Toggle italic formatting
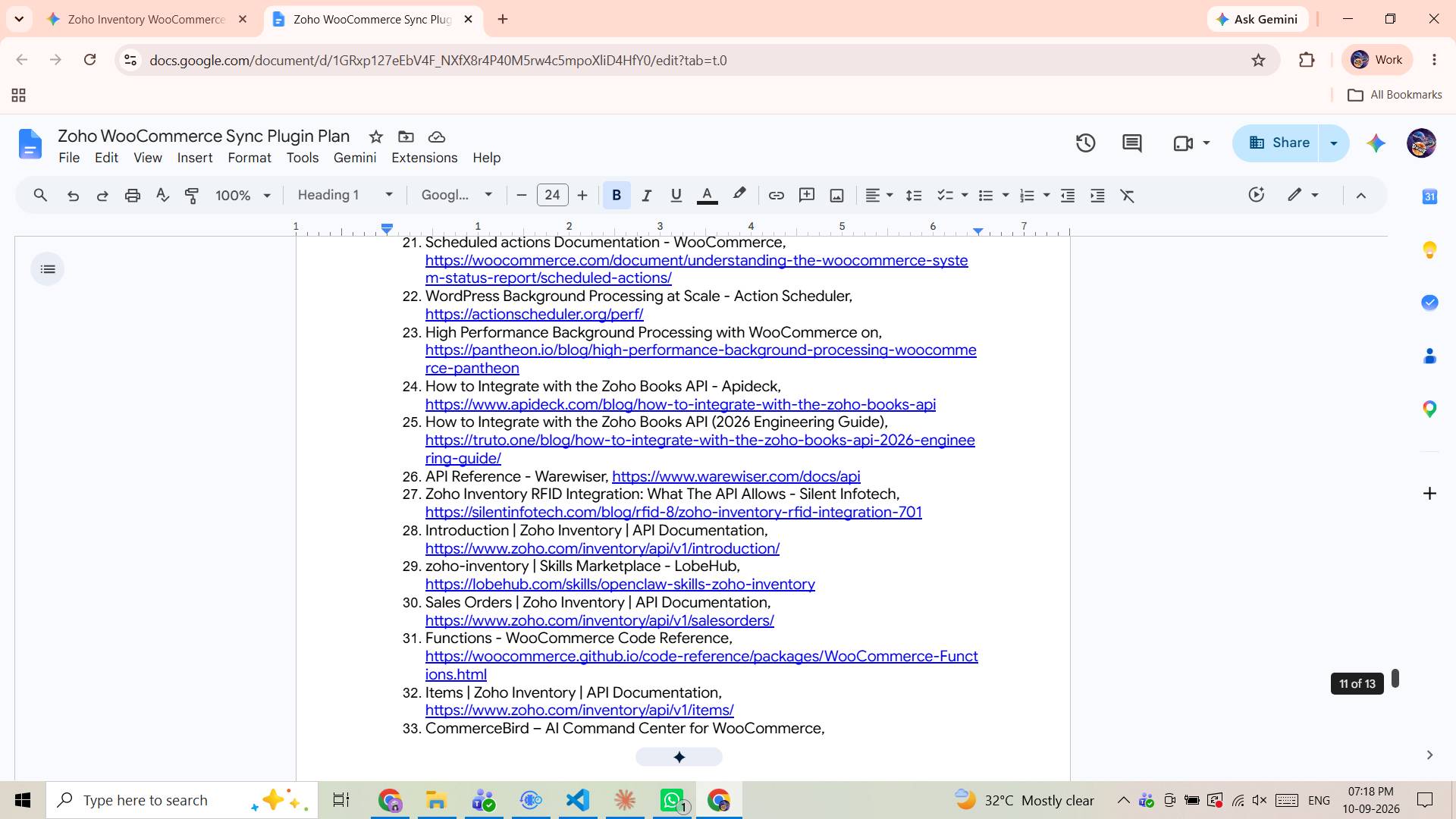 point(646,196)
